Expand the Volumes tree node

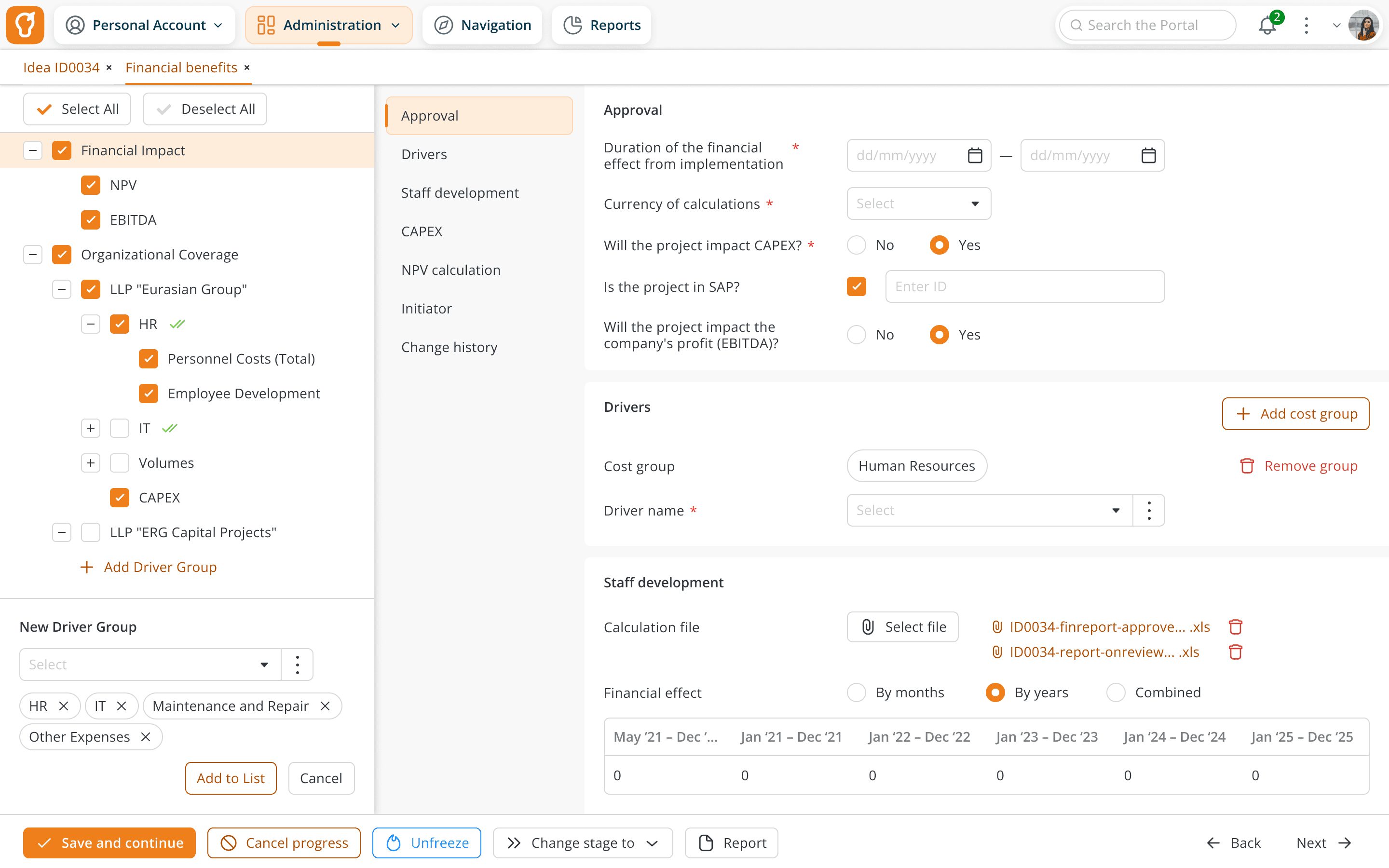coord(91,463)
